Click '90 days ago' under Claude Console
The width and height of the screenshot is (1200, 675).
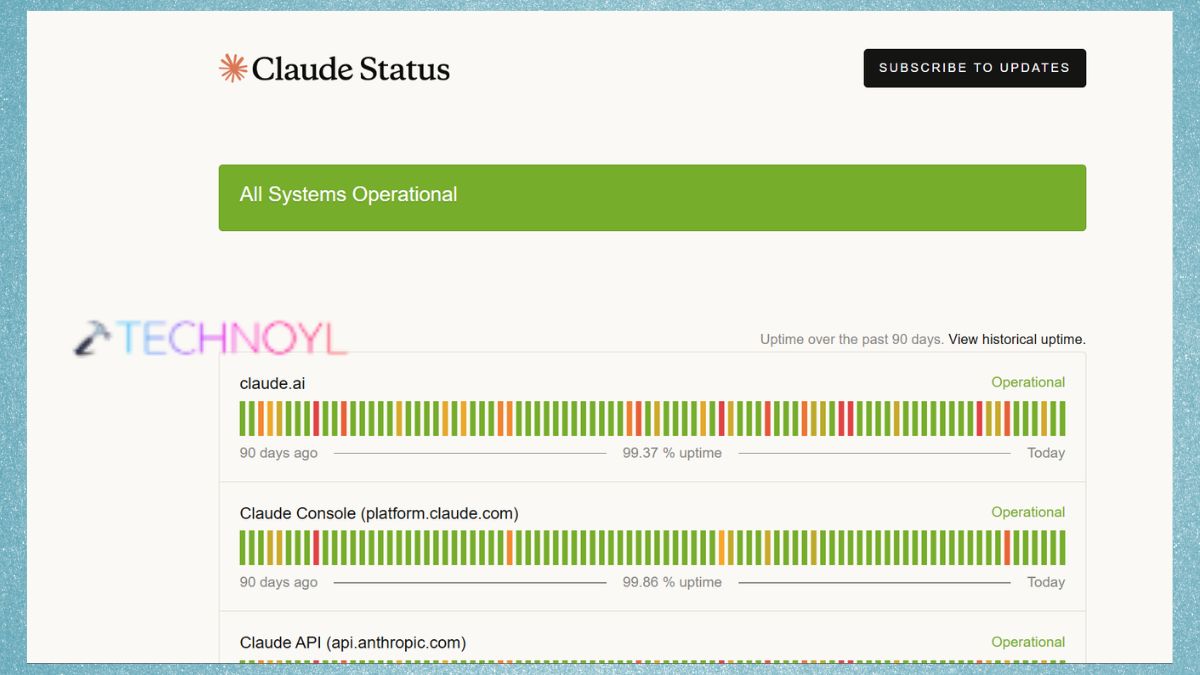point(279,582)
